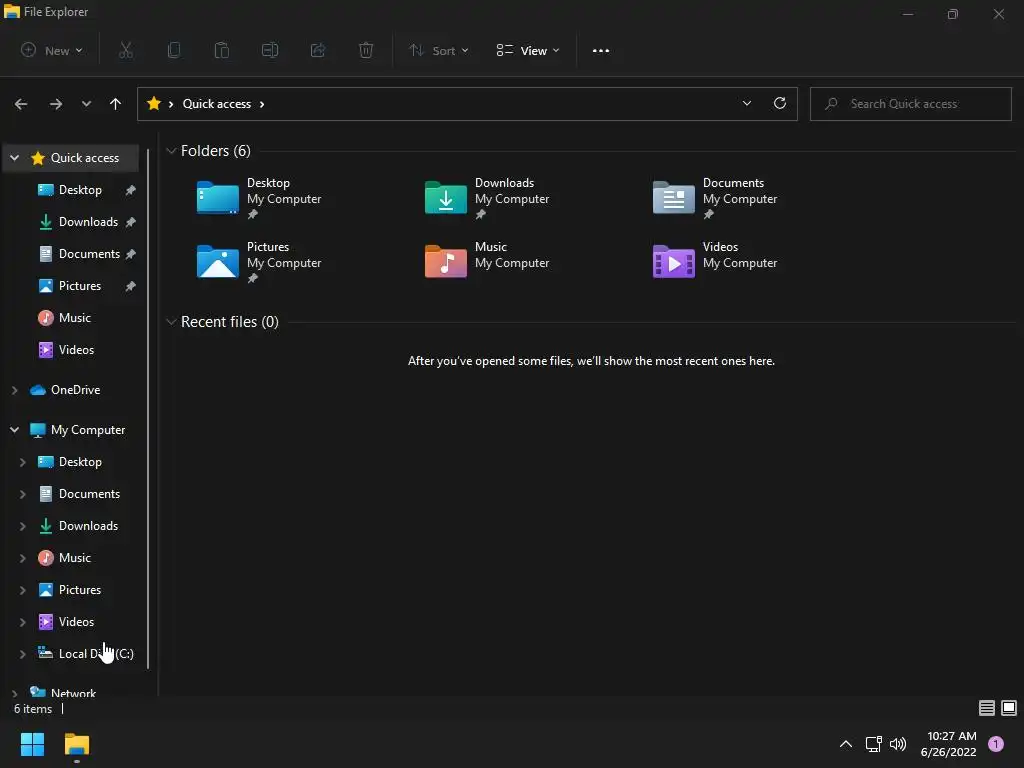Switch to large thumbnails view in status bar
This screenshot has height=768, width=1024.
coord(1009,708)
